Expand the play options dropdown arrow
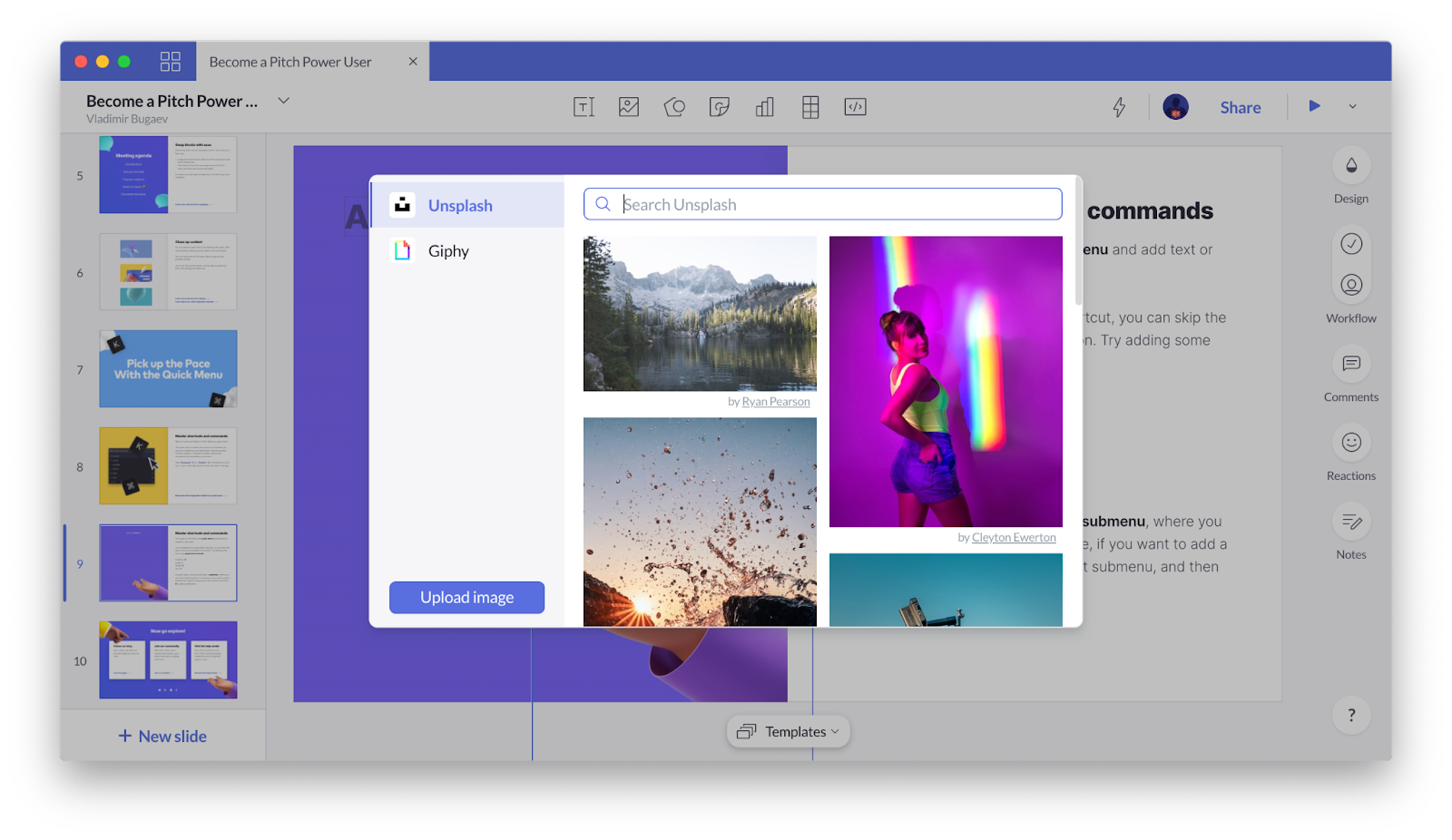1452x840 pixels. (1352, 107)
